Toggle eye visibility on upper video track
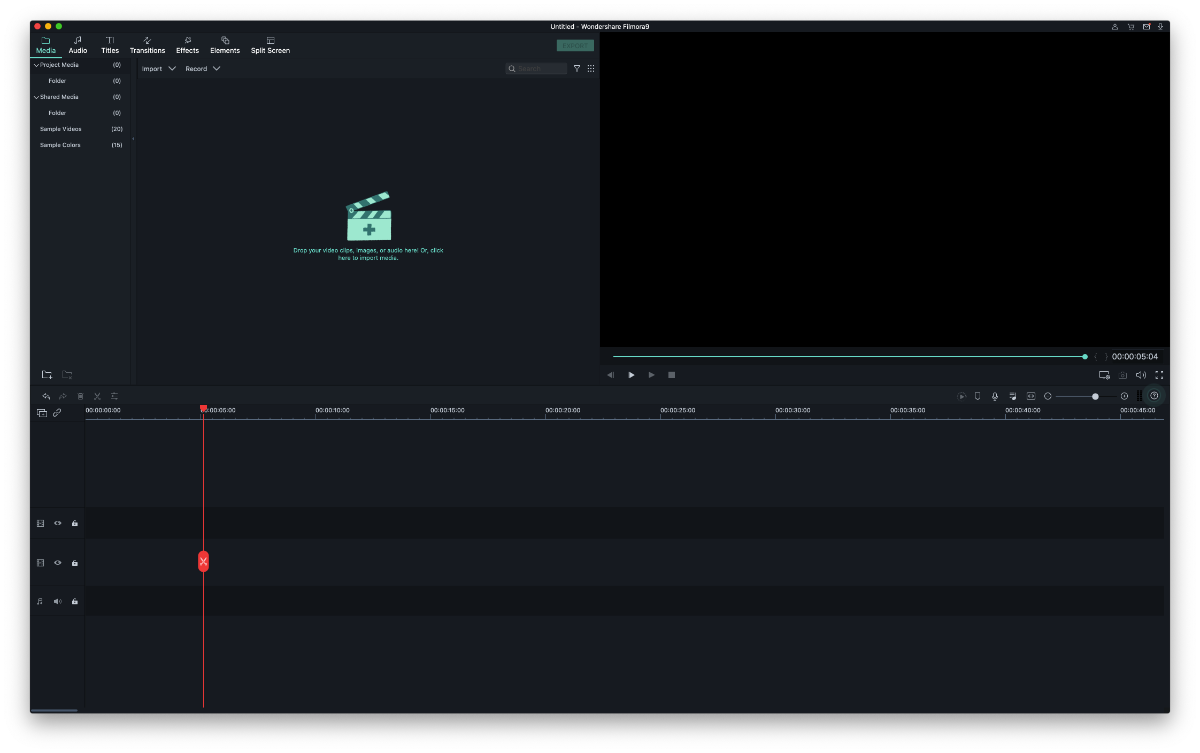The image size is (1200, 753). (58, 523)
